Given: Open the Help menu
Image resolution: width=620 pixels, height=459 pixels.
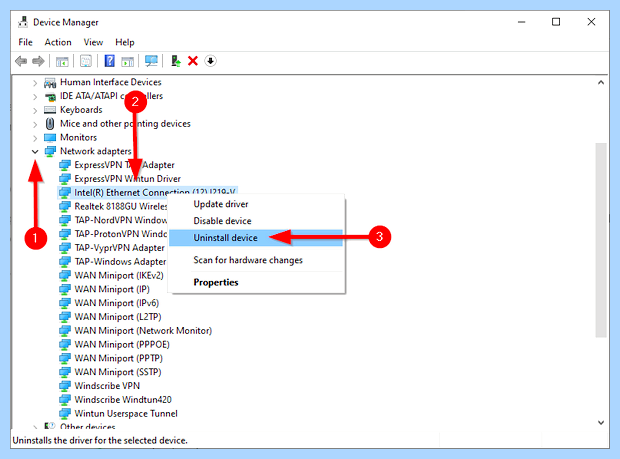Looking at the screenshot, I should point(125,42).
